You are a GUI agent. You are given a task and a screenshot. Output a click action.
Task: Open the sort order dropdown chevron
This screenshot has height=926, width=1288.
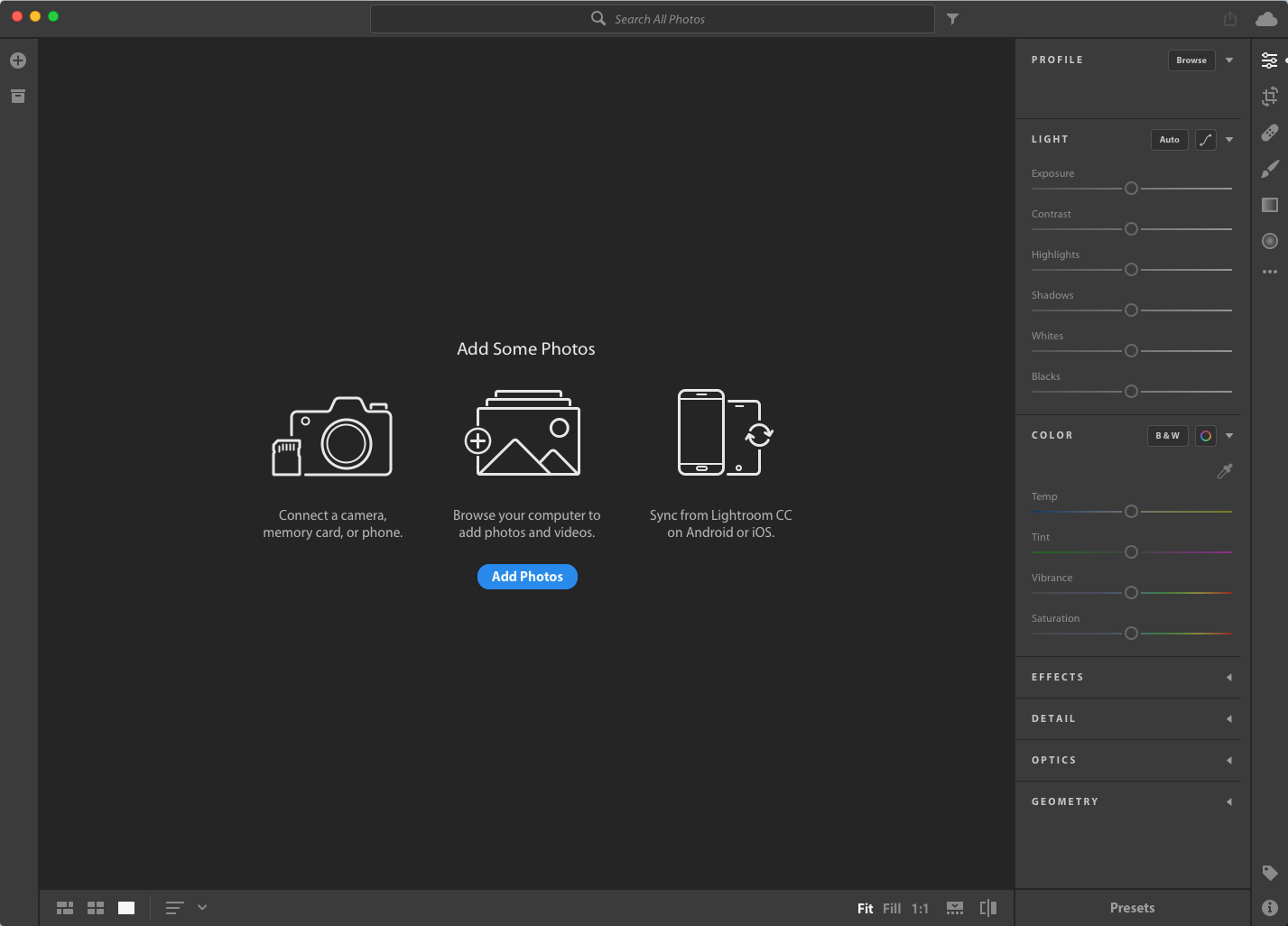tap(202, 908)
